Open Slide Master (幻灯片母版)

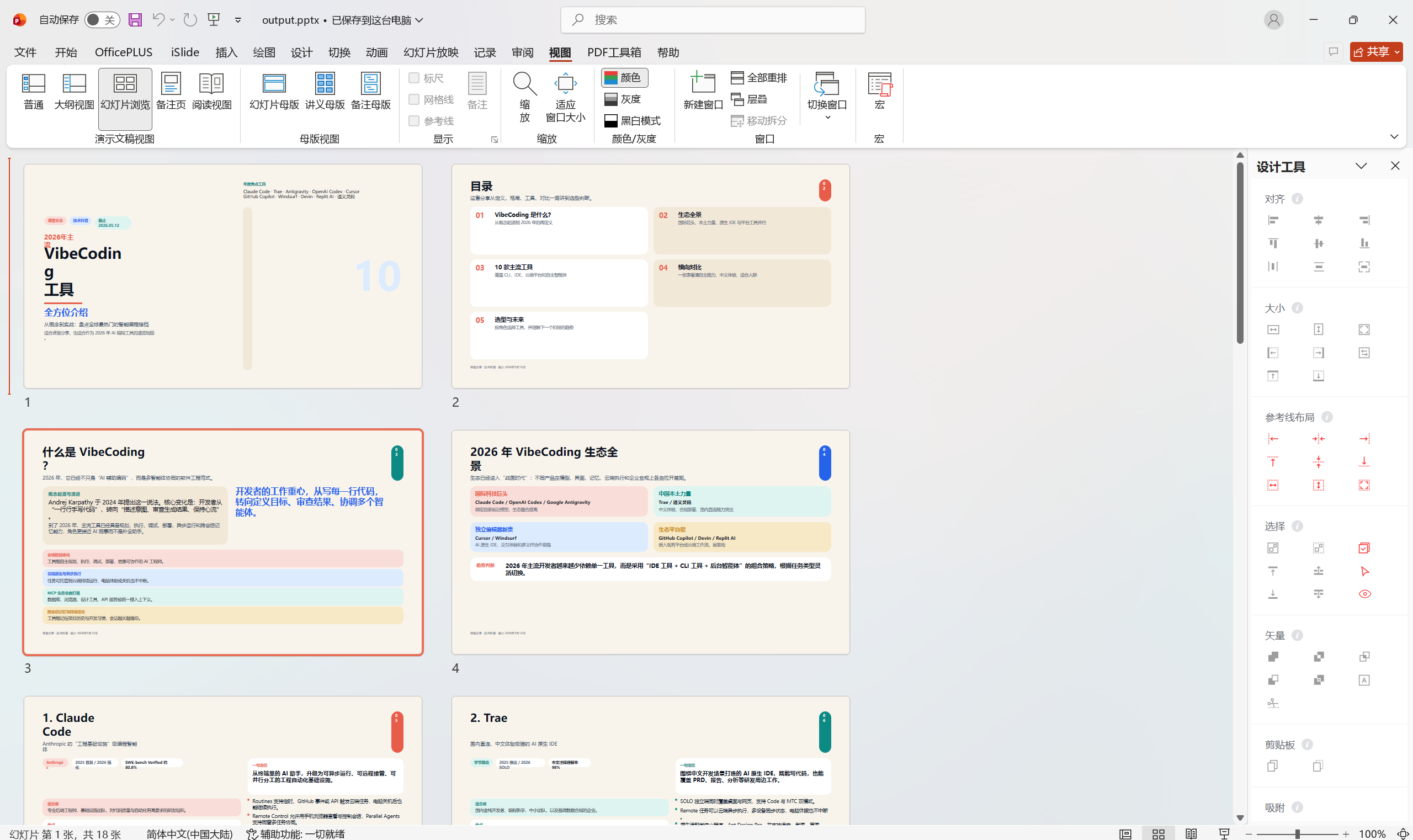(274, 92)
